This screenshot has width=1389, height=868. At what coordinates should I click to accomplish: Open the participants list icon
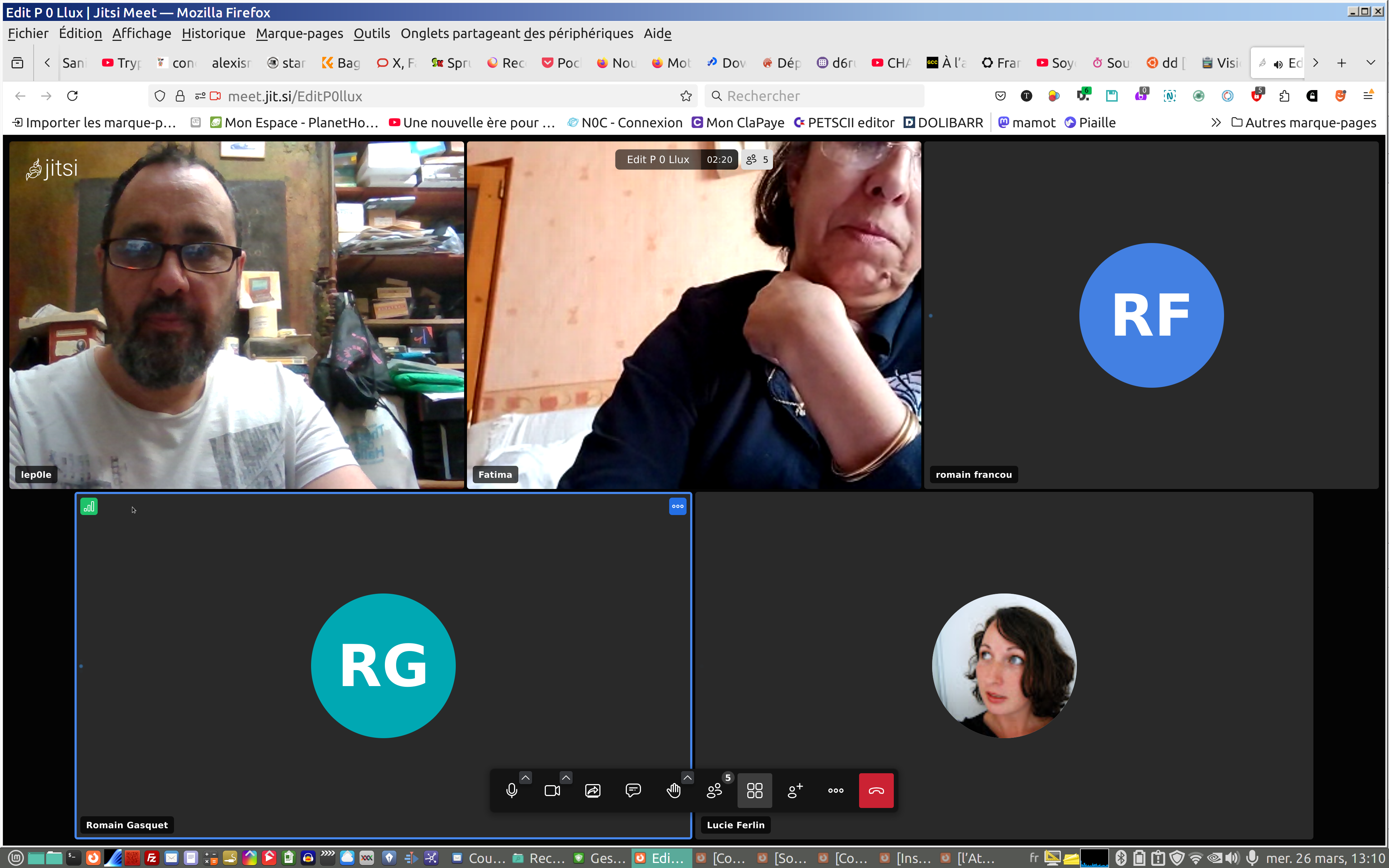click(714, 791)
